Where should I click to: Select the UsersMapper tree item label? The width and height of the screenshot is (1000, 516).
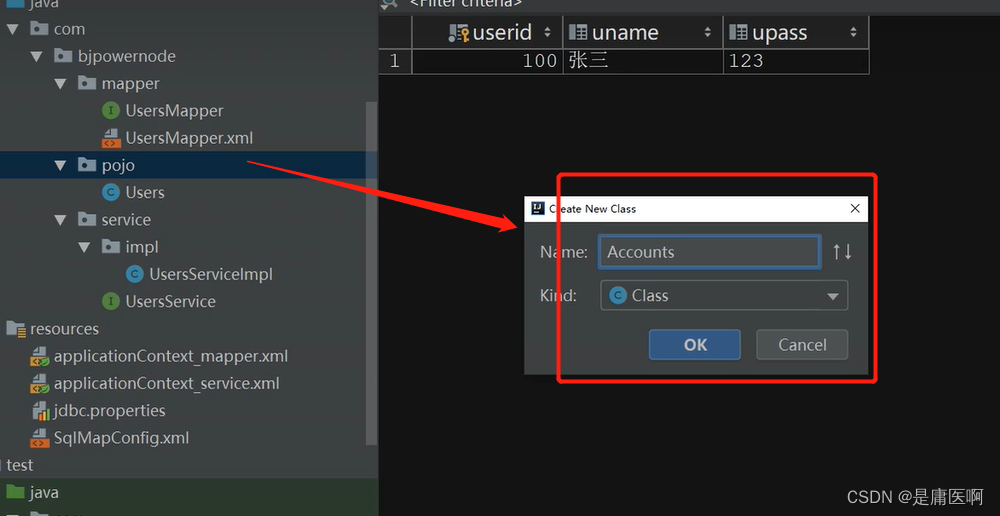tap(174, 111)
